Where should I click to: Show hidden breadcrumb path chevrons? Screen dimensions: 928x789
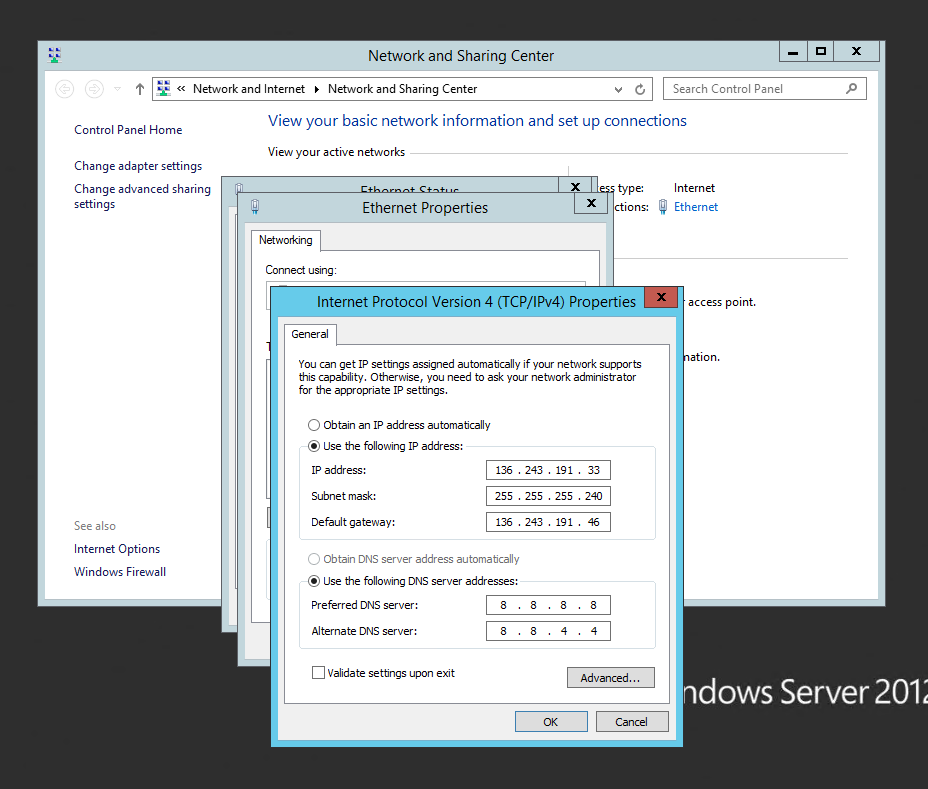[181, 89]
